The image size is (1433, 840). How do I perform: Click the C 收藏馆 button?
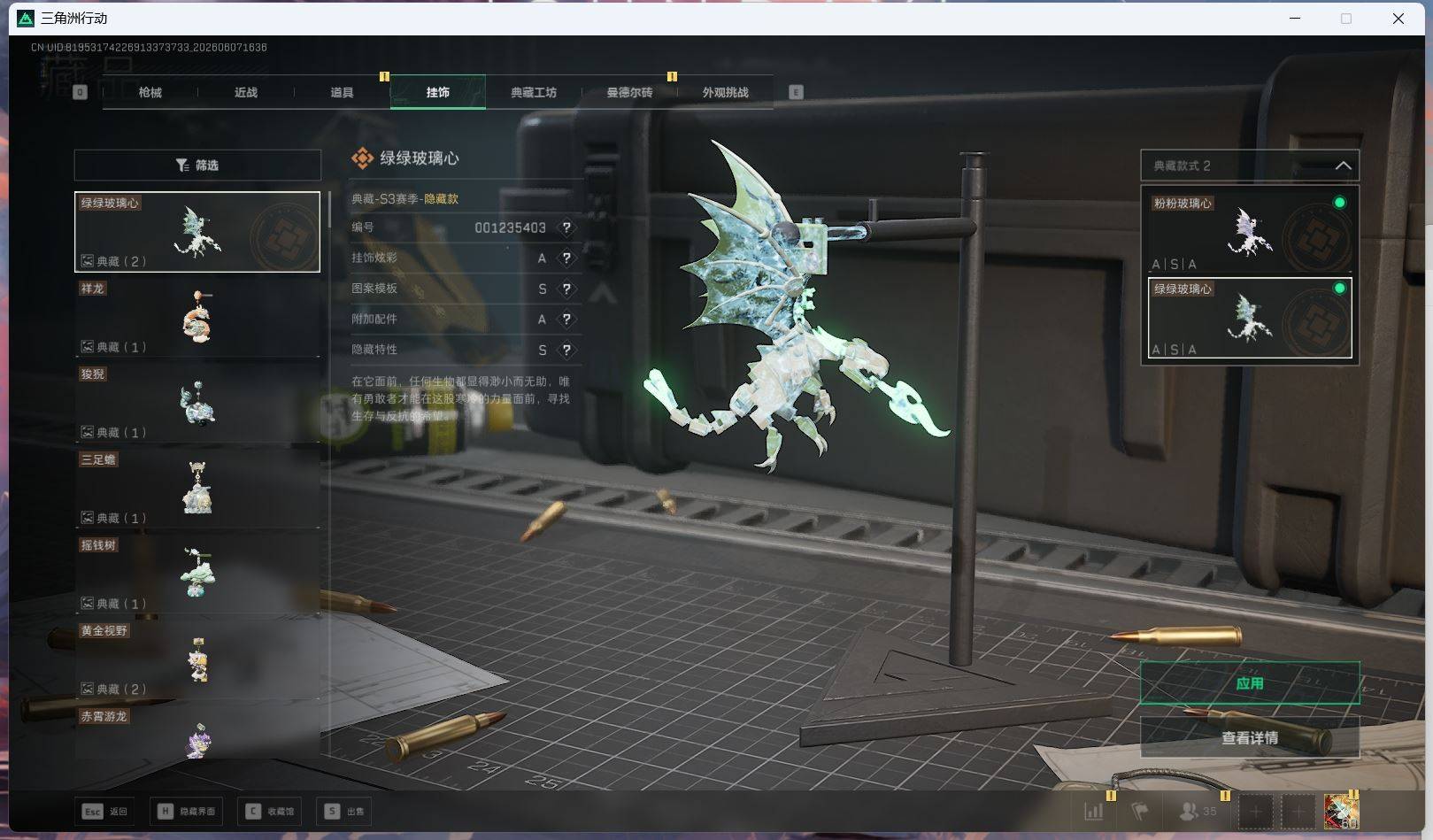point(270,811)
